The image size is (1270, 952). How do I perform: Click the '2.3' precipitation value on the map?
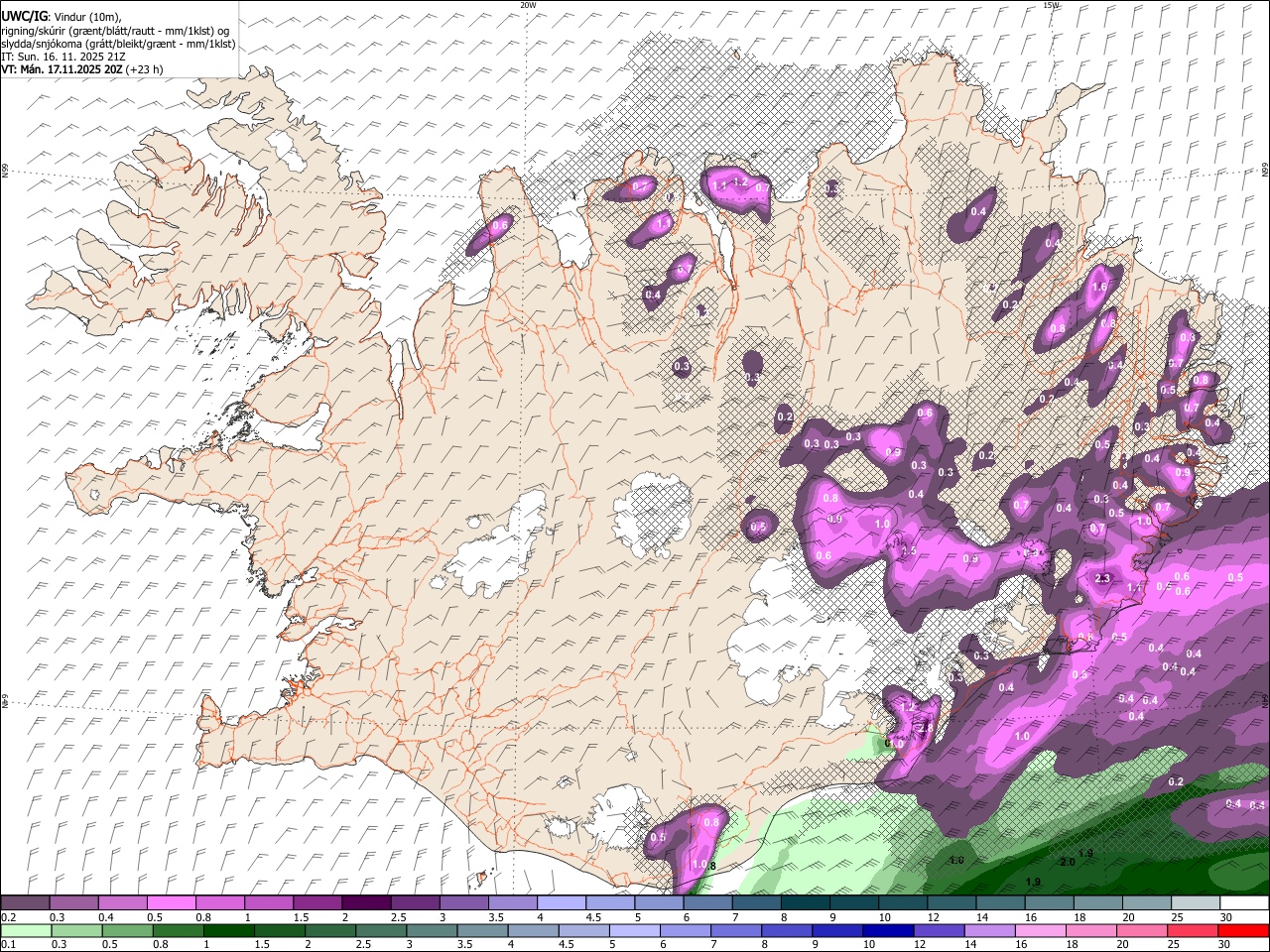tap(1101, 579)
